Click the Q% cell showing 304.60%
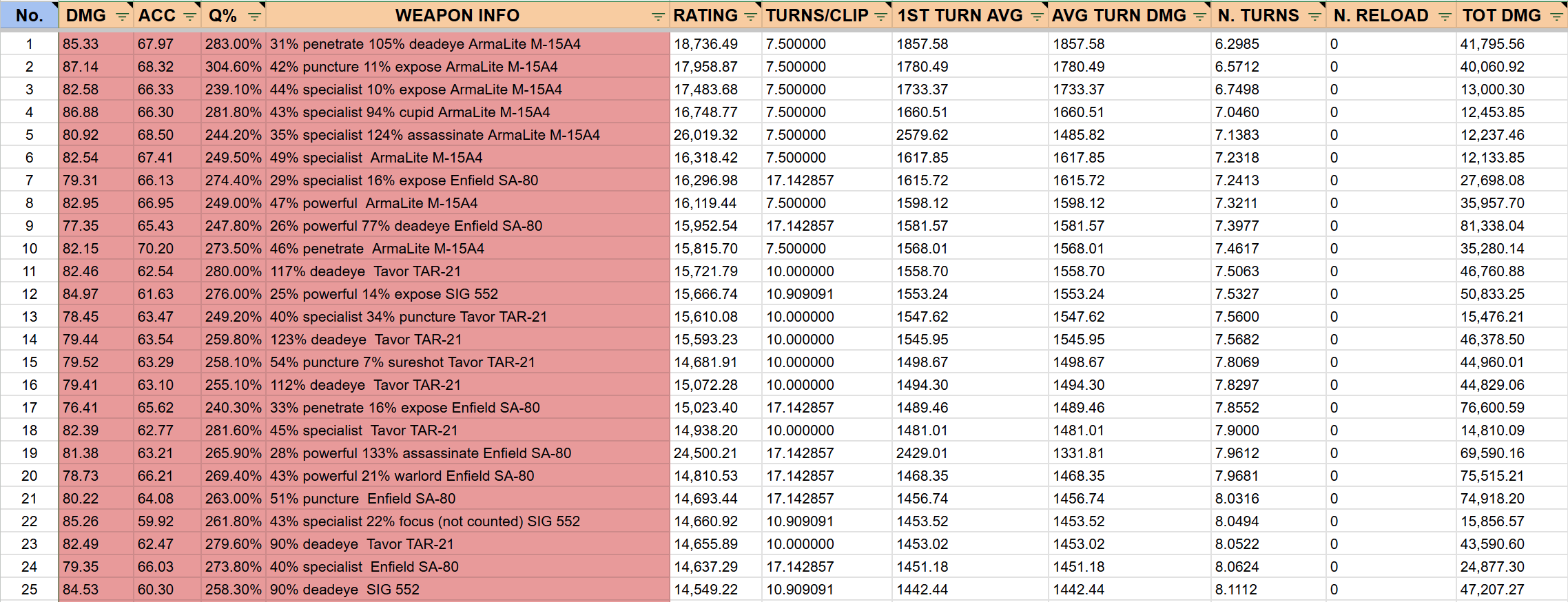 click(x=233, y=67)
